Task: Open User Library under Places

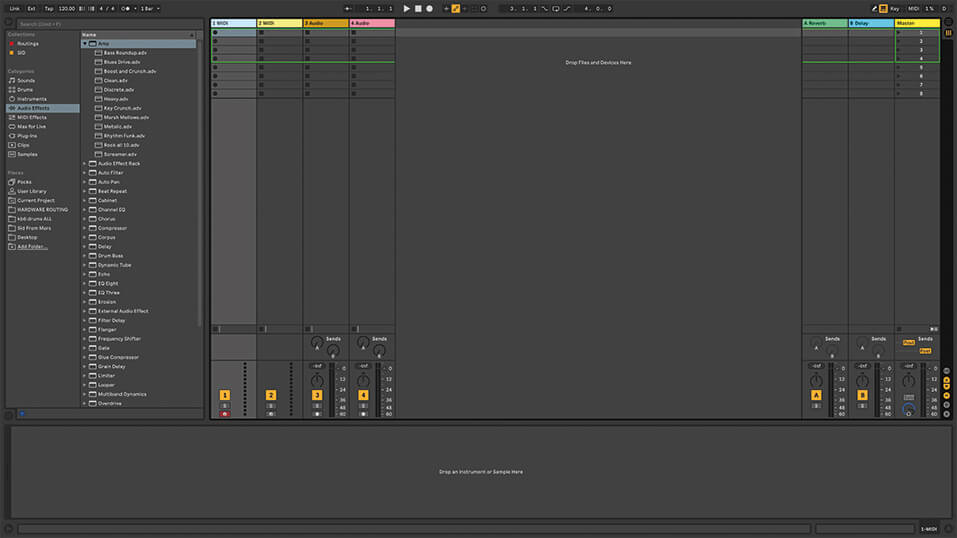Action: click(x=32, y=191)
